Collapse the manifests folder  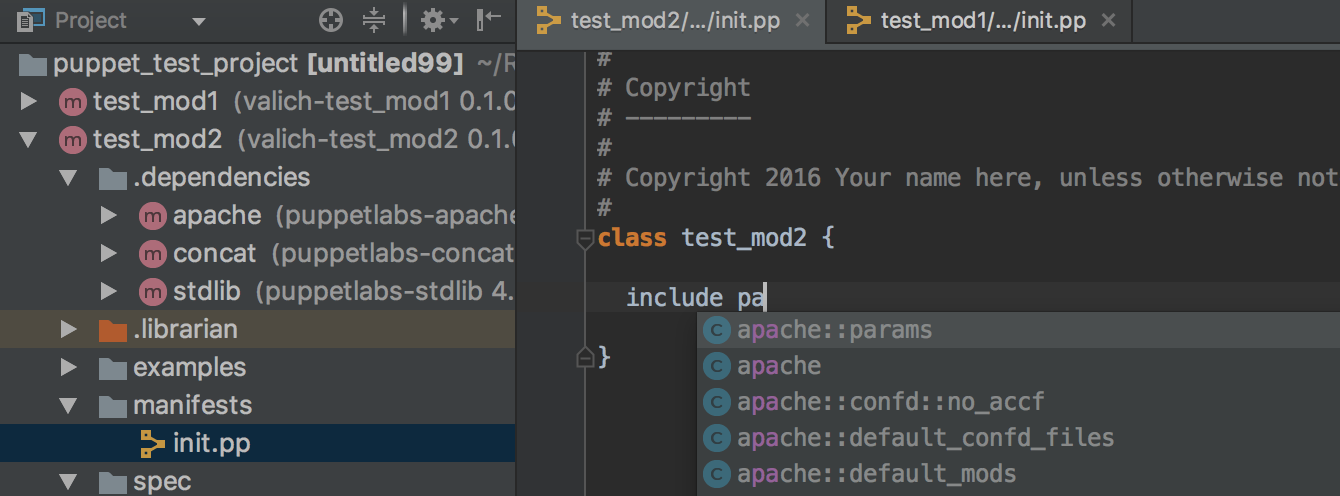pyautogui.click(x=68, y=406)
